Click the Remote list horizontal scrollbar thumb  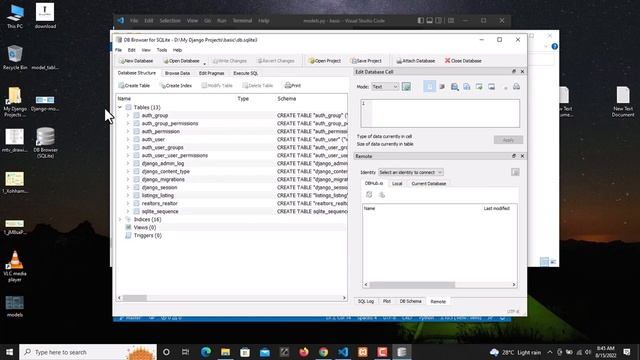(x=412, y=284)
